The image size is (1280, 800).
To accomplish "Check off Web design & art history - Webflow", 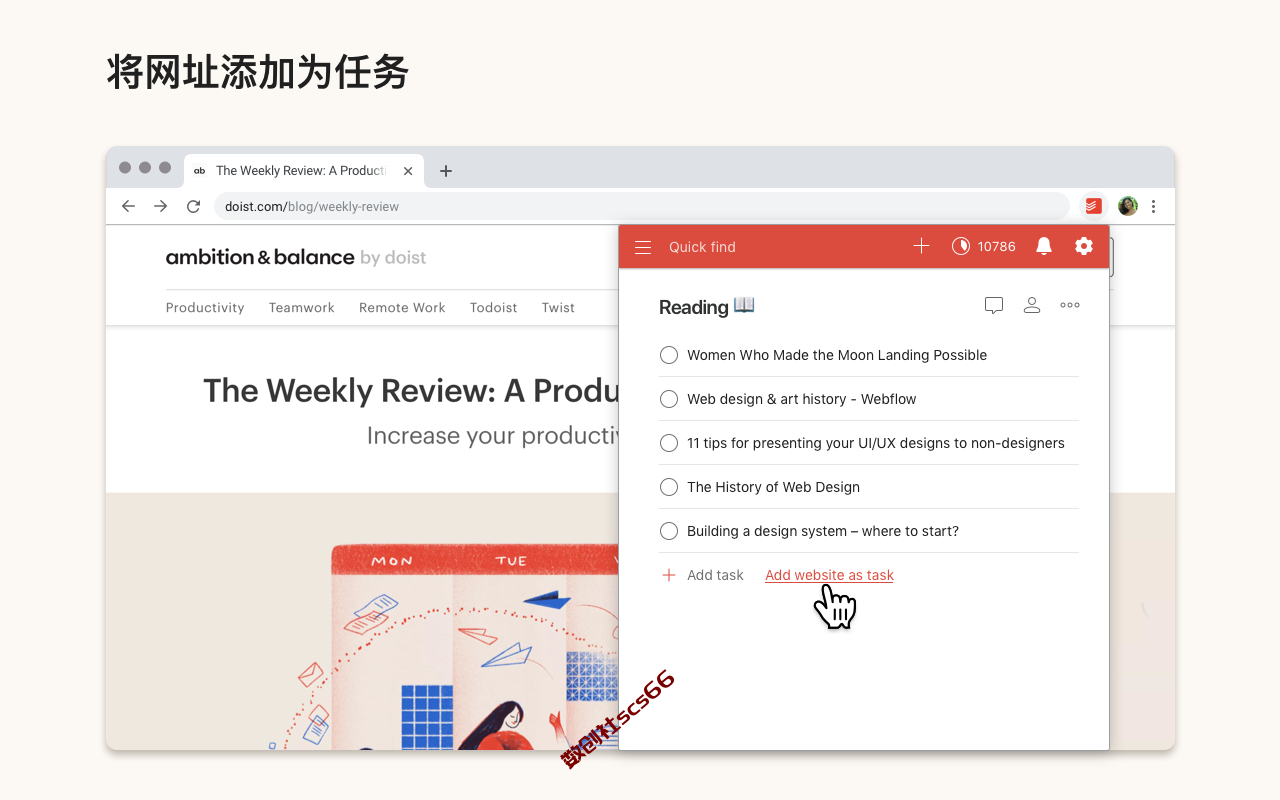I will [x=669, y=399].
